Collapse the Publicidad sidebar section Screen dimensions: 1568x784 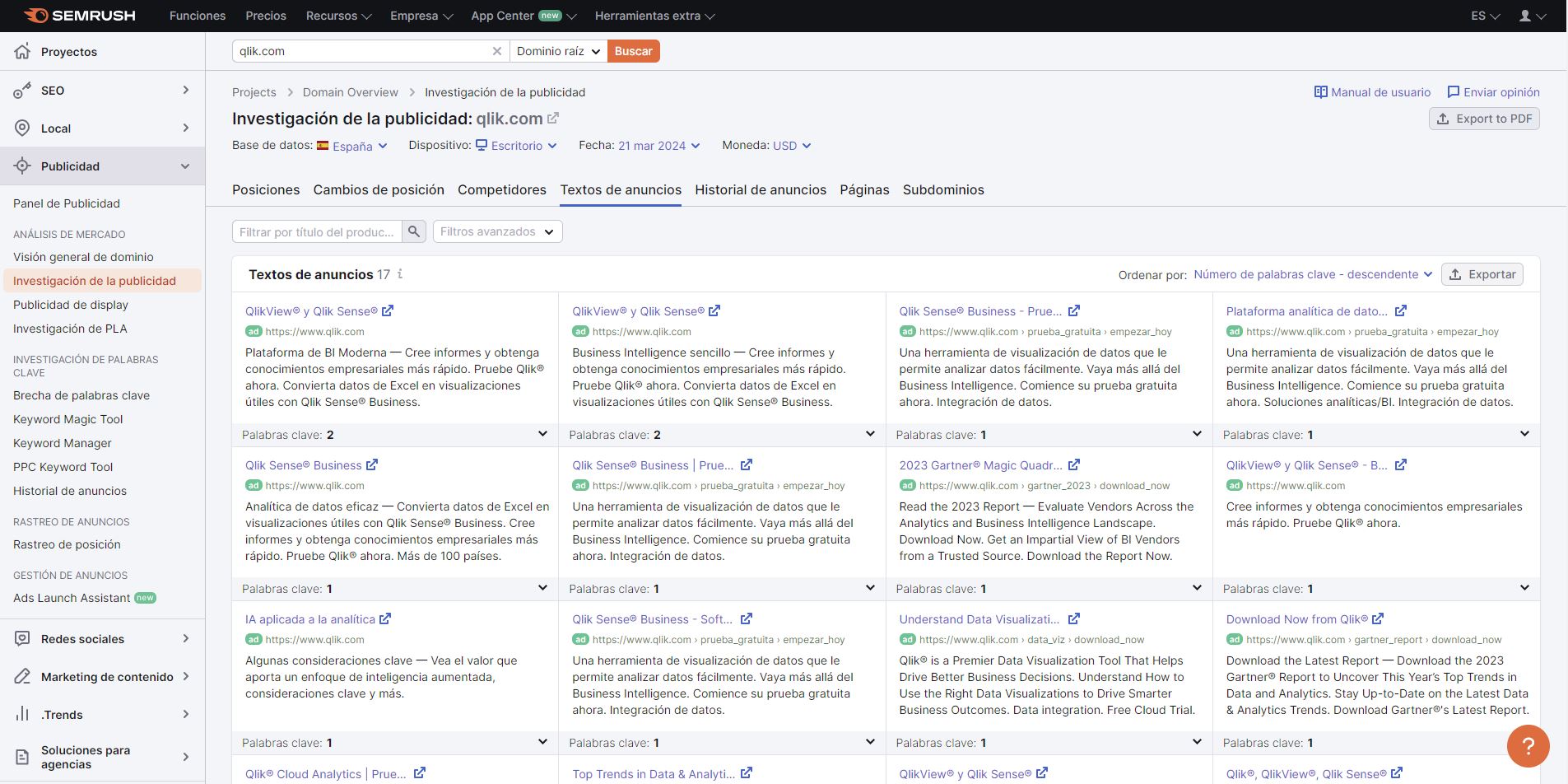[185, 166]
